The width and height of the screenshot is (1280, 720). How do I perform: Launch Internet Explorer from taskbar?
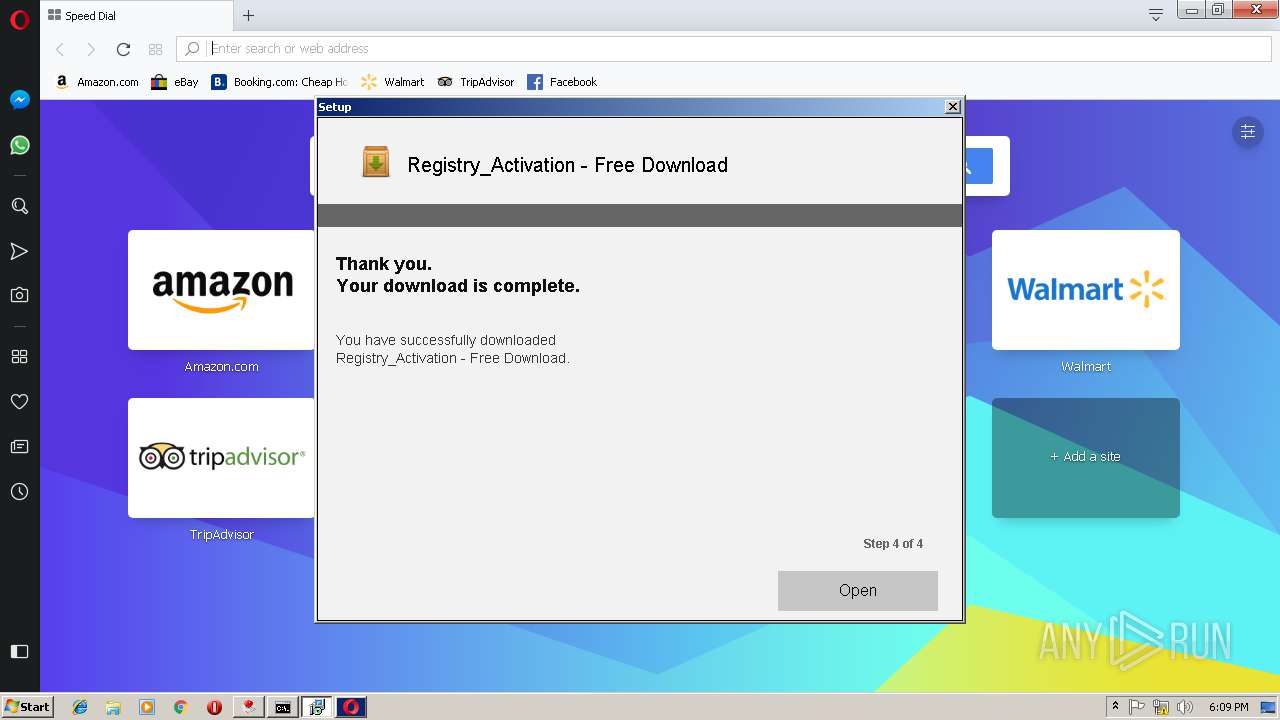click(80, 707)
